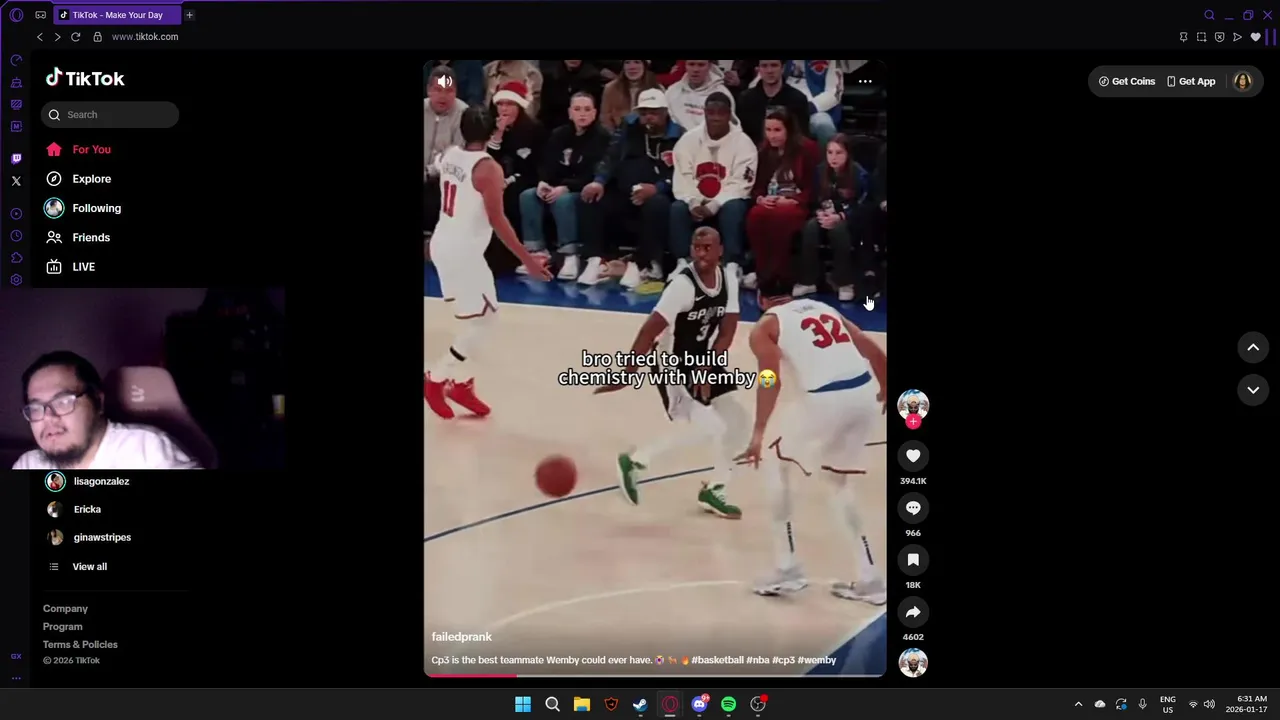Screen dimensions: 1280x720
Task: Expand the Company footer section
Action: pyautogui.click(x=65, y=608)
